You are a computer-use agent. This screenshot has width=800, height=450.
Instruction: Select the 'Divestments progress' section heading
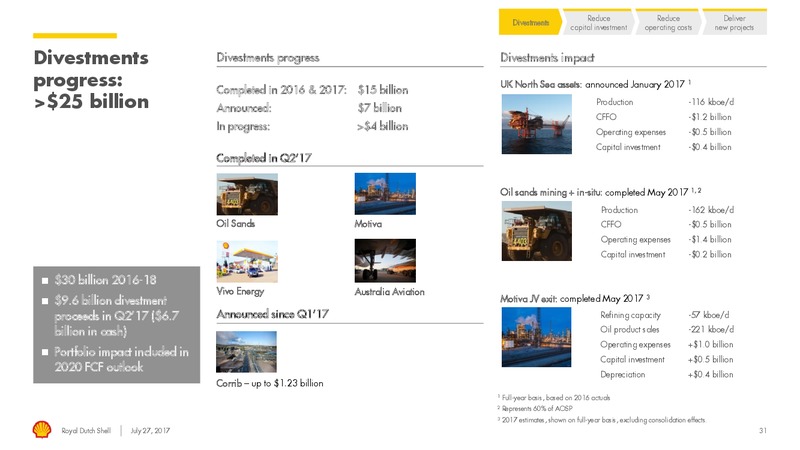point(268,57)
